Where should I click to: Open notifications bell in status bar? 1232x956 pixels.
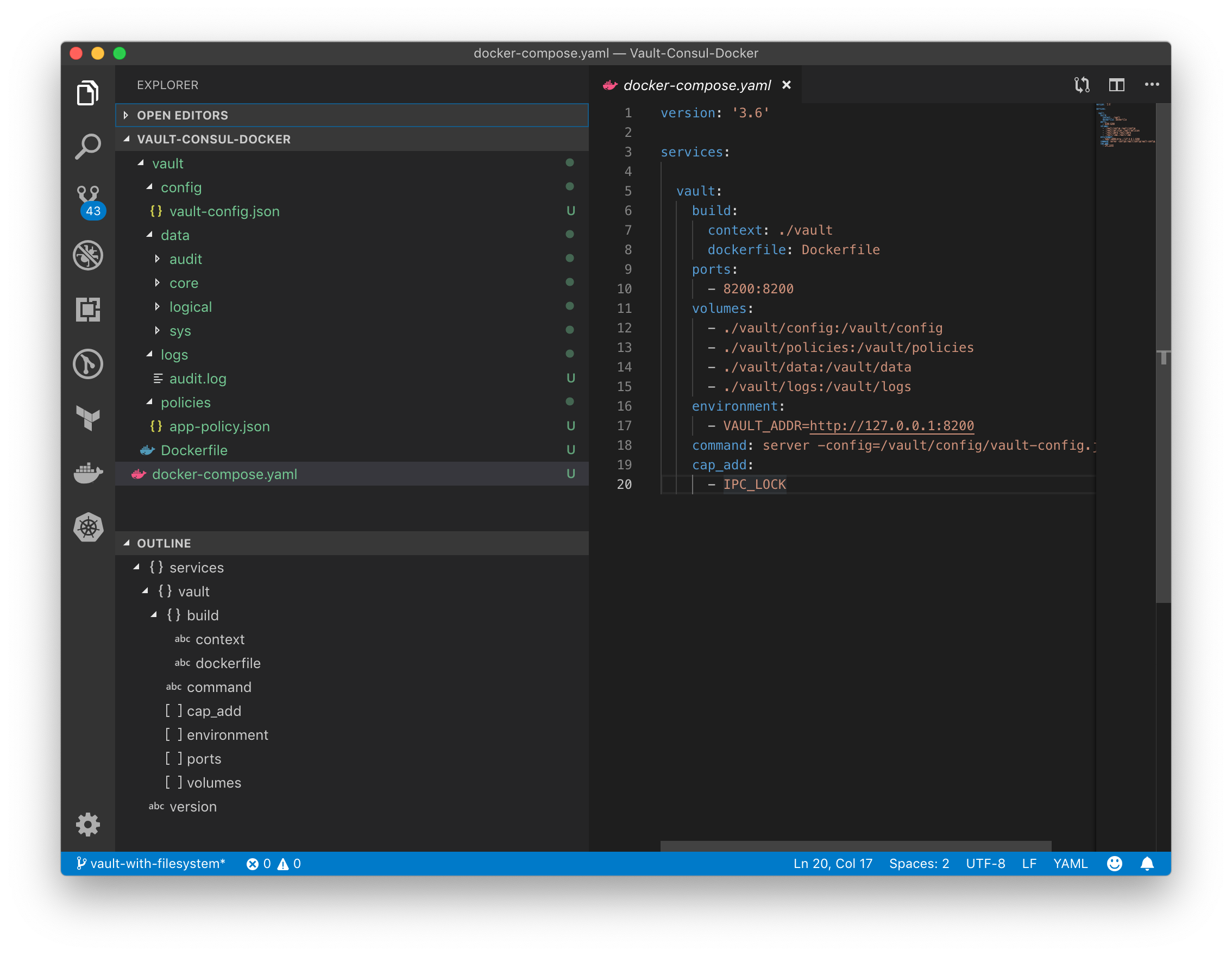(1147, 864)
